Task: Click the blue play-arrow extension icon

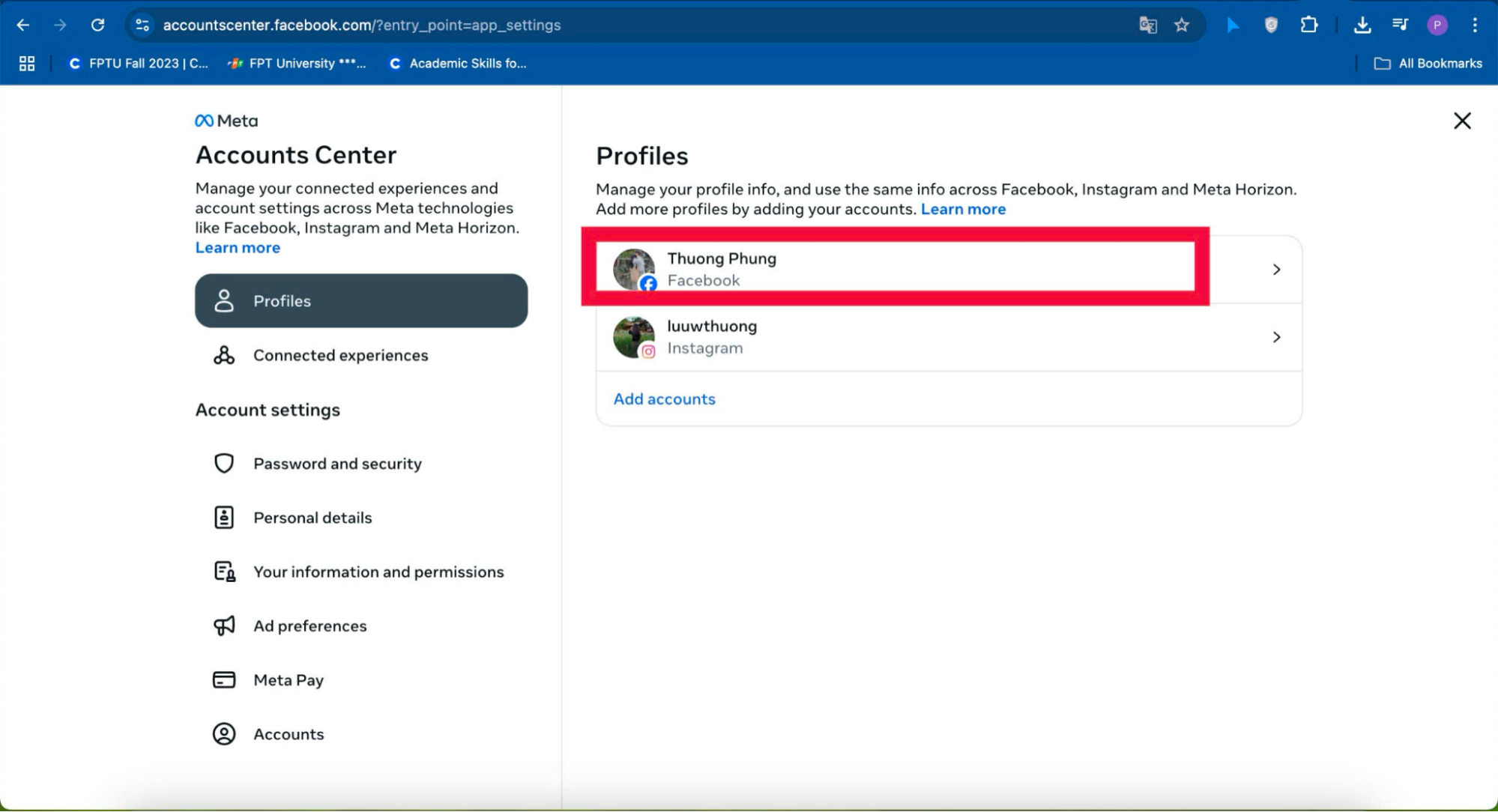Action: (1233, 25)
